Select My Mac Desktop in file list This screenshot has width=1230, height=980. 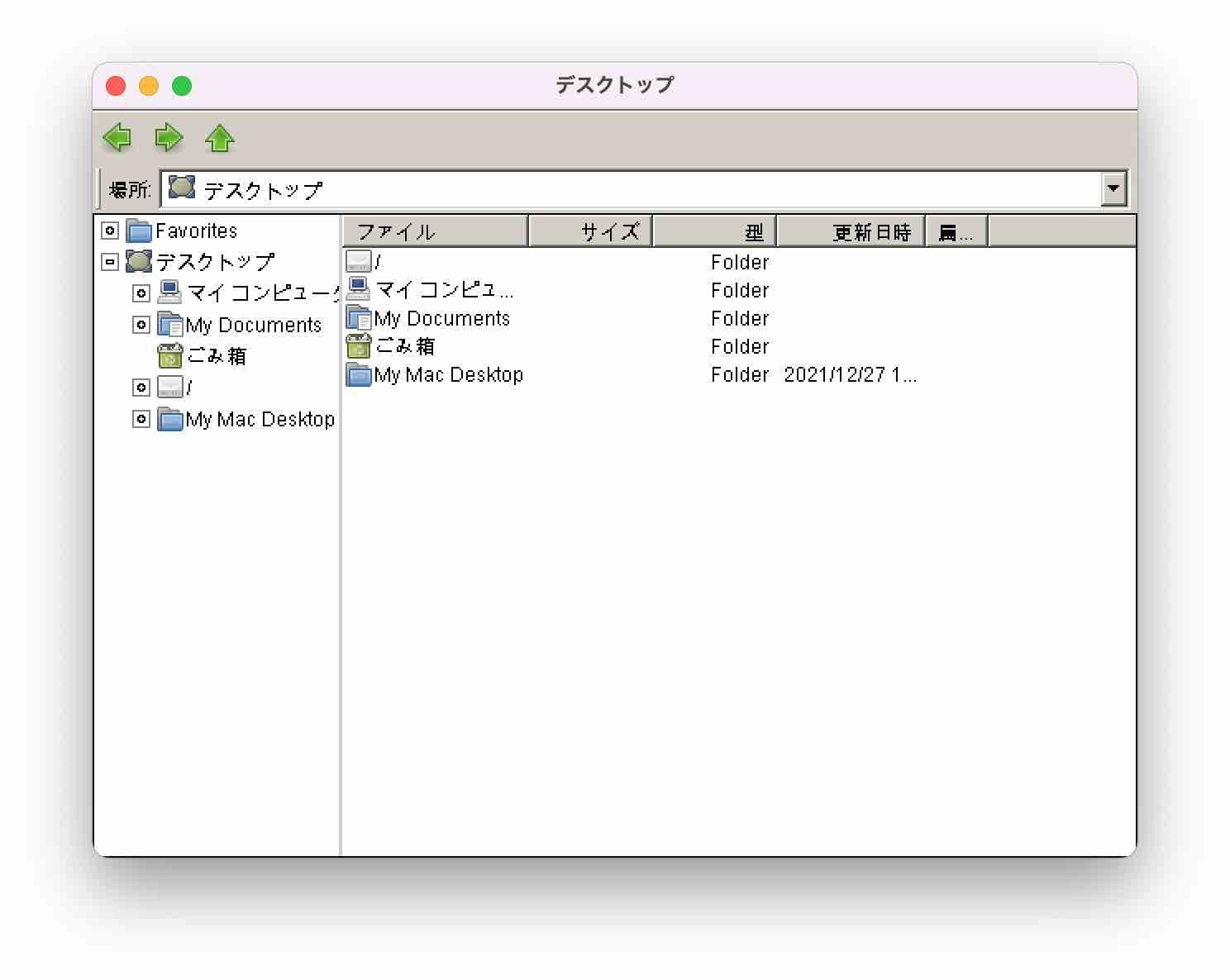(447, 375)
